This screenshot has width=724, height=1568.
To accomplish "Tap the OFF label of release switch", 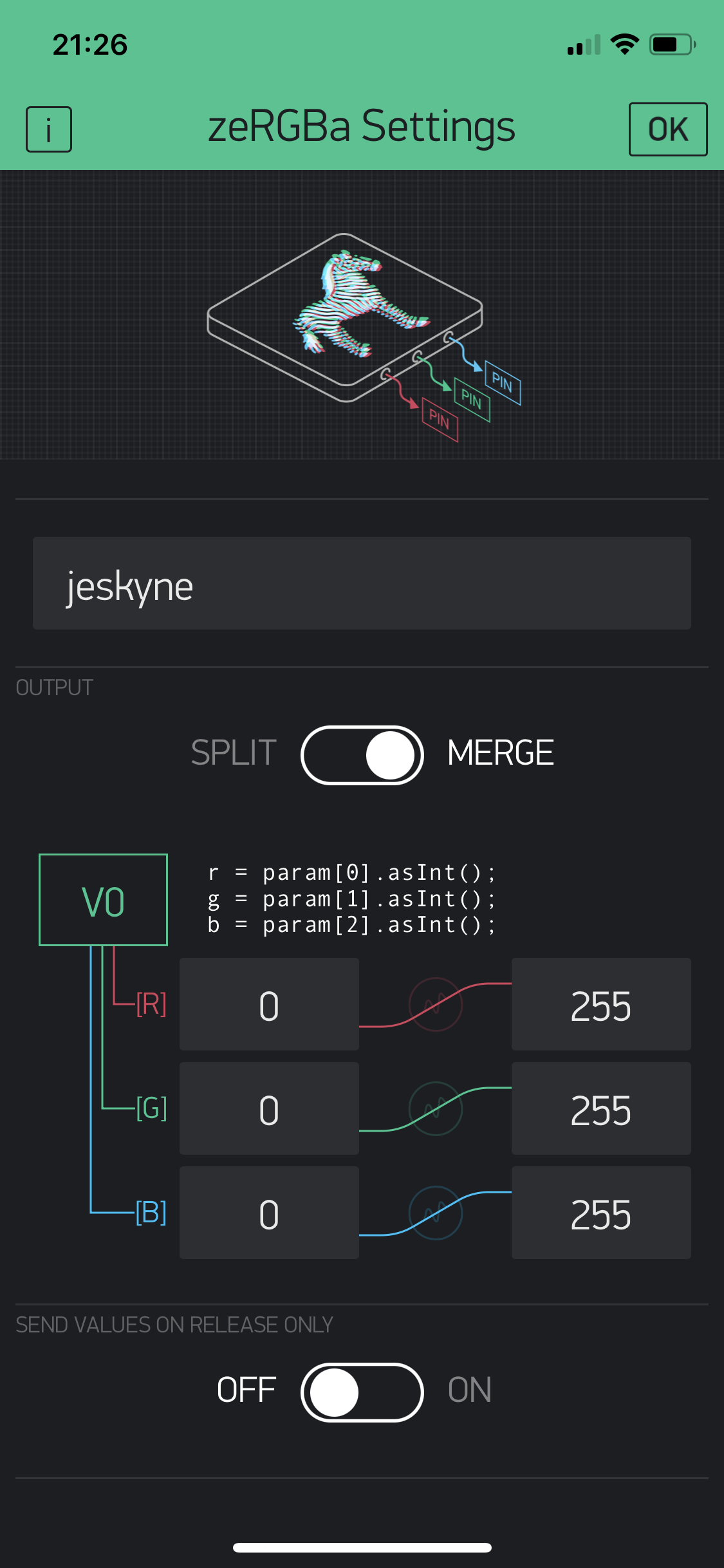I will pos(246,1390).
